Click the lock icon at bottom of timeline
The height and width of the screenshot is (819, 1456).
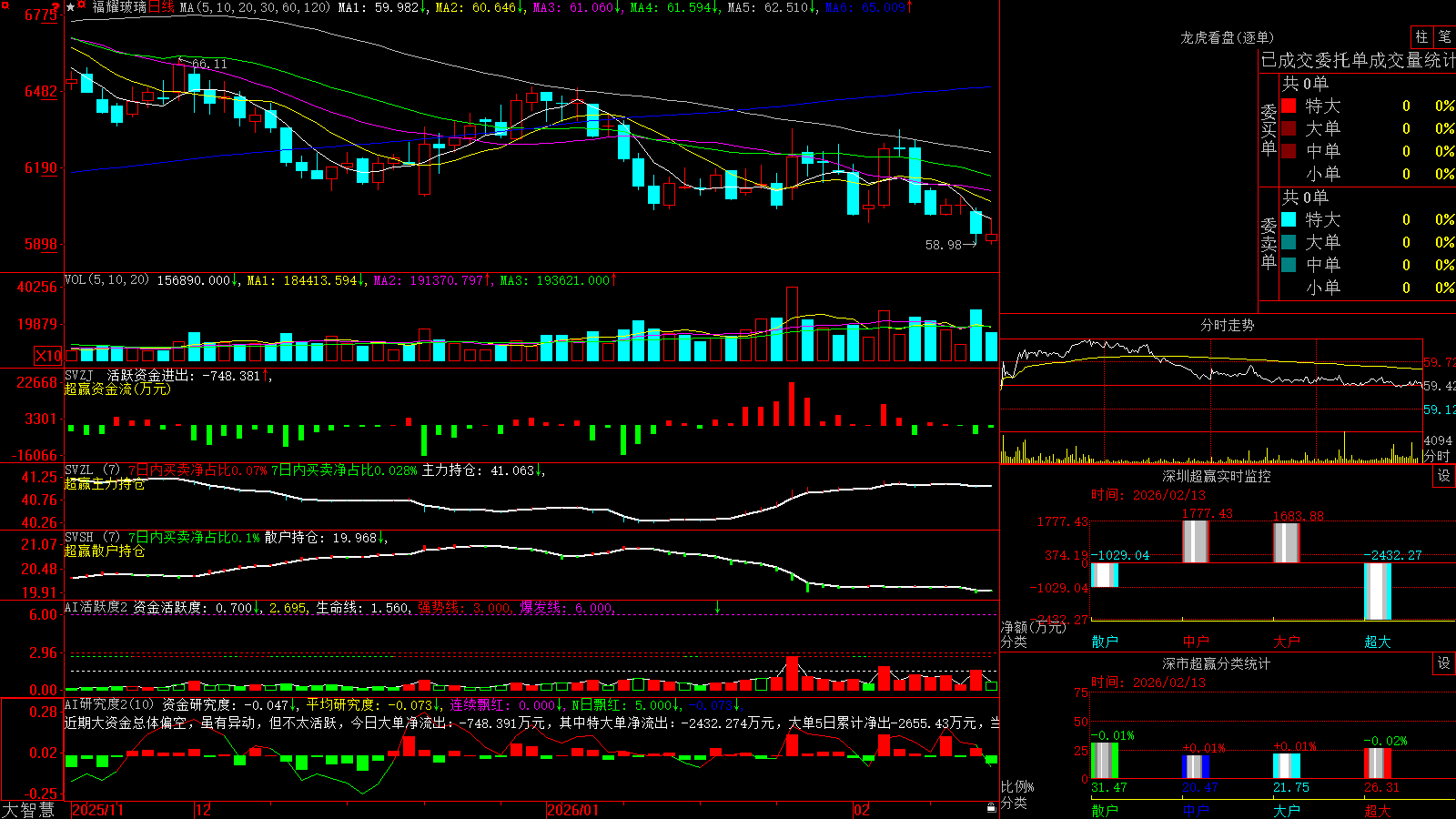point(991,808)
